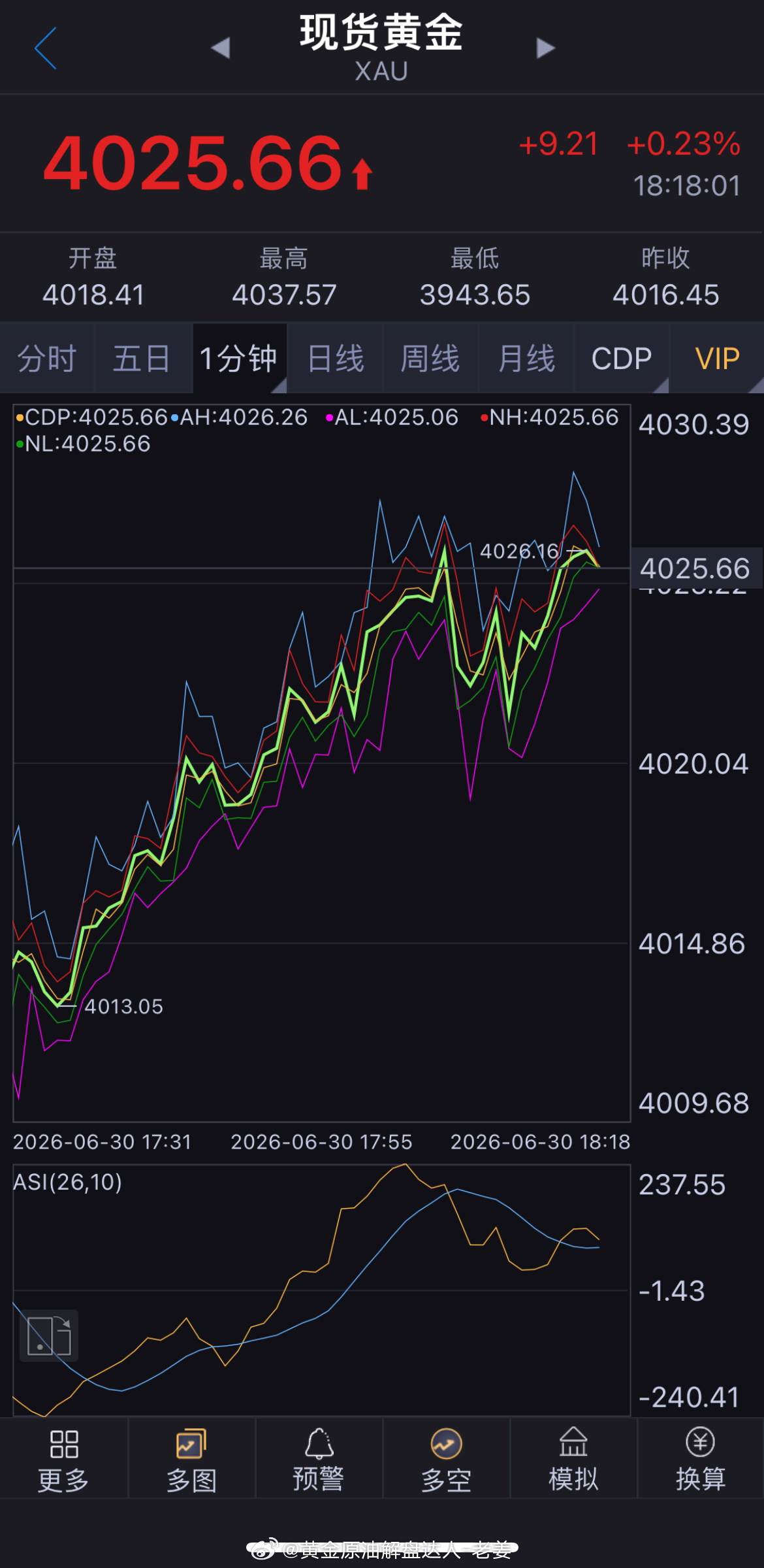
Task: Tap the NH:4025.66 legend entry
Action: (x=549, y=417)
